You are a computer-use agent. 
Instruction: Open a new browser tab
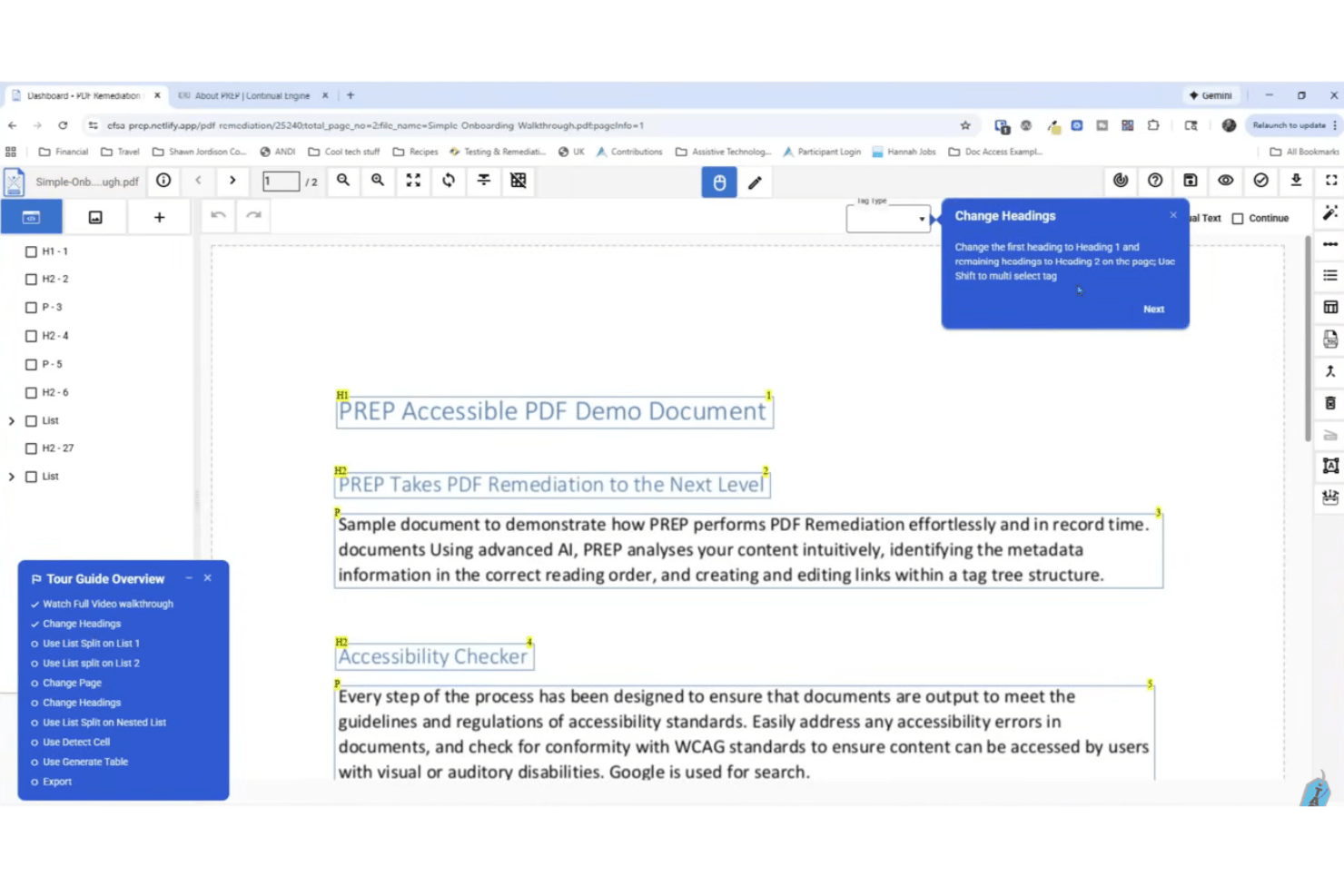(x=351, y=95)
